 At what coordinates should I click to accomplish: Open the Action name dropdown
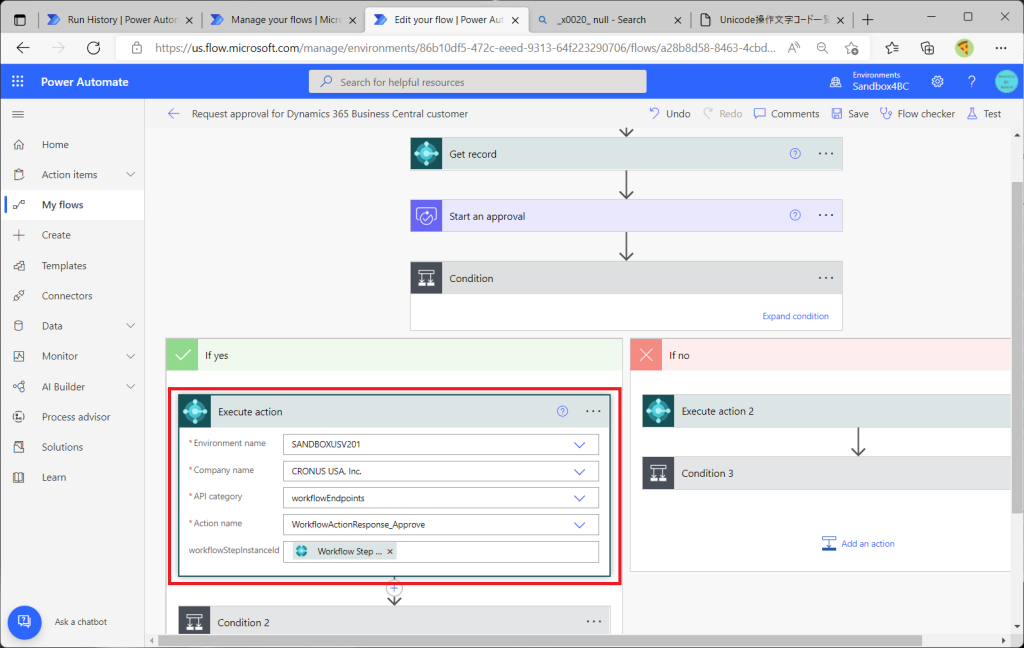(579, 525)
